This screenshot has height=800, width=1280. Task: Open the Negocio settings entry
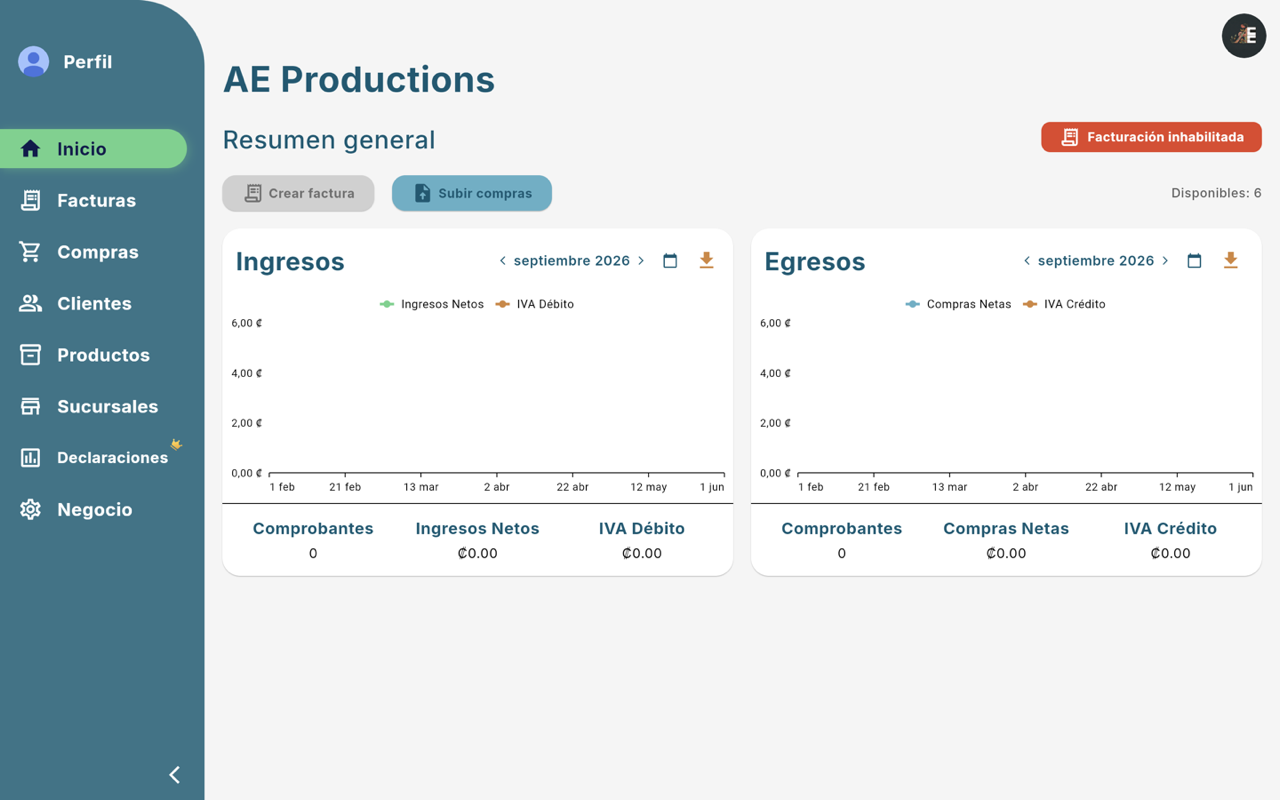(93, 509)
